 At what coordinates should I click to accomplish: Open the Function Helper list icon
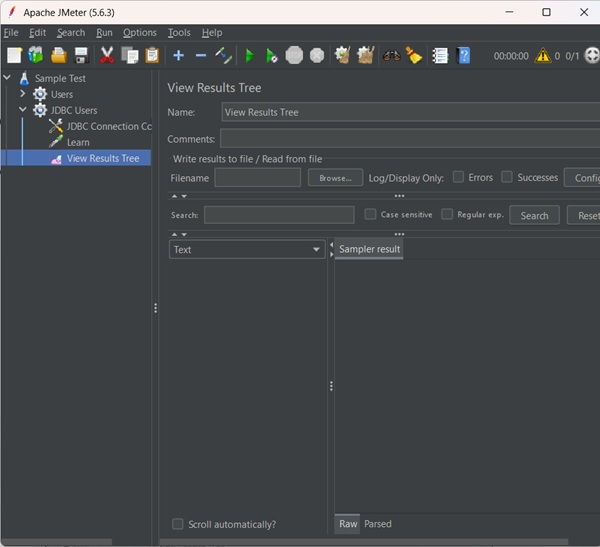pyautogui.click(x=440, y=56)
